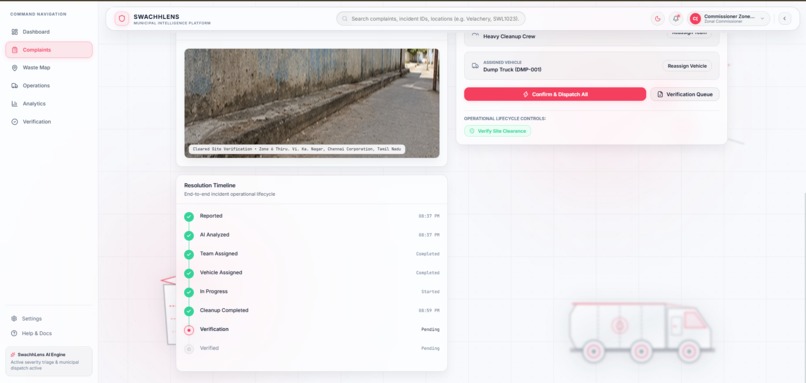
Task: Click the Cleared Site Verification caption label
Action: tap(297, 149)
